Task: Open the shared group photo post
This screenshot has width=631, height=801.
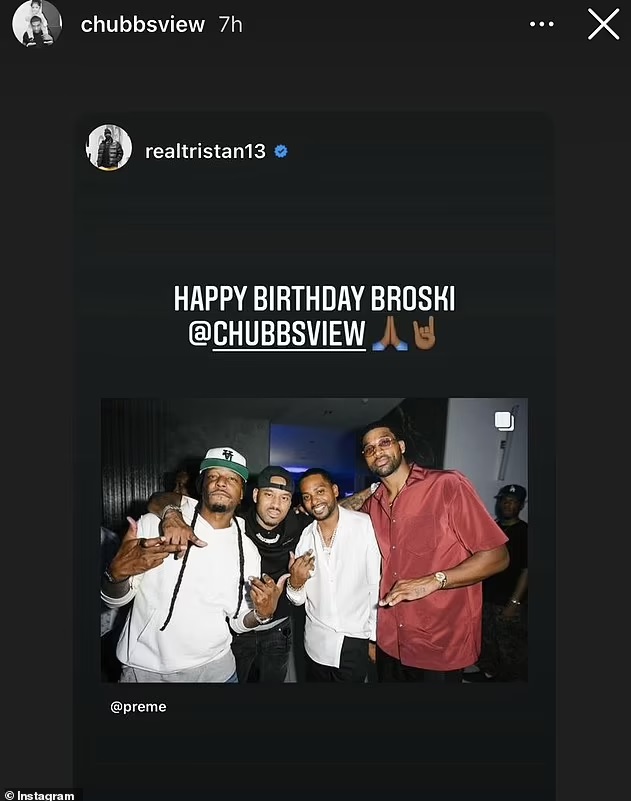Action: [x=314, y=540]
